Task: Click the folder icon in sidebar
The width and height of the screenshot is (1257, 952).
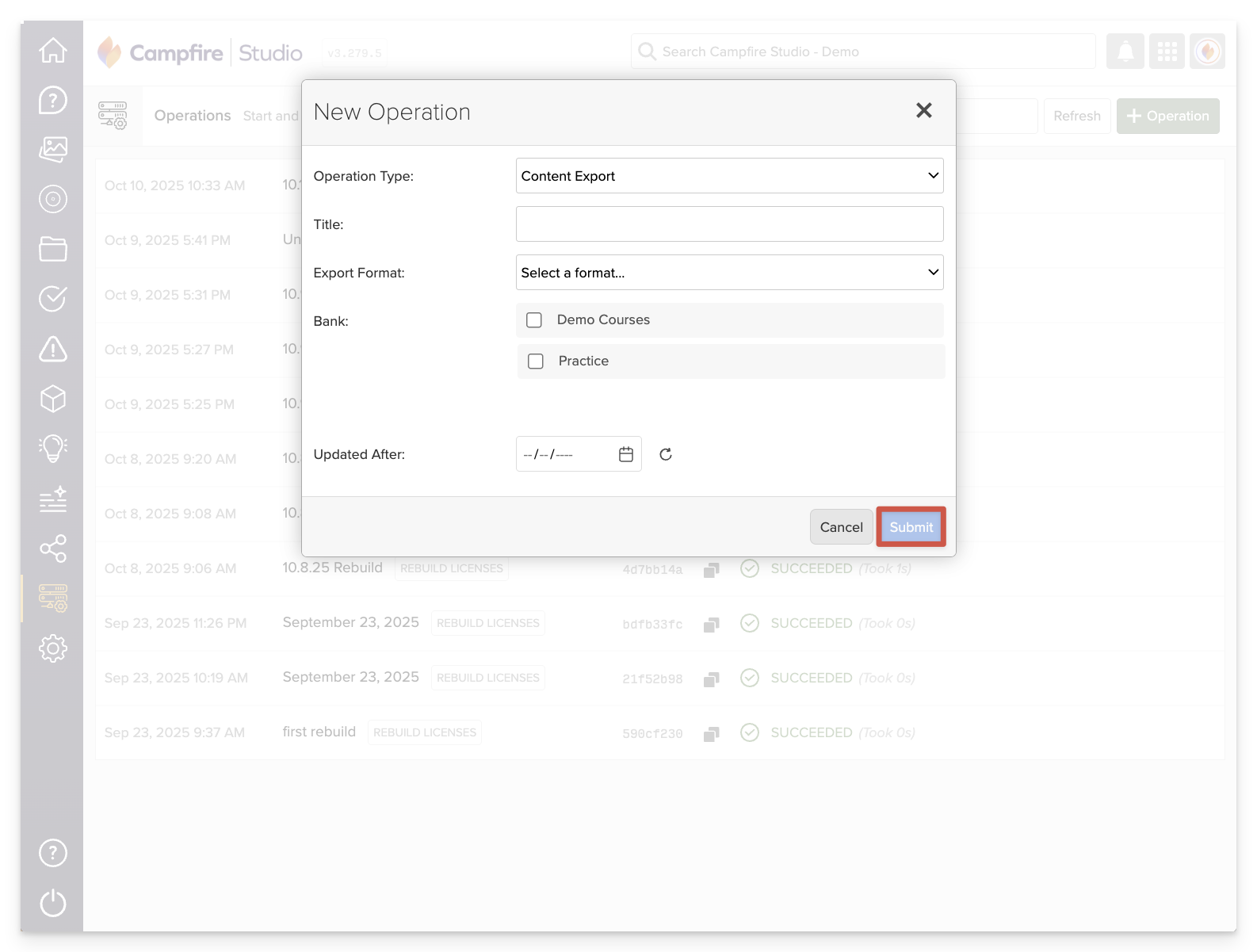Action: pyautogui.click(x=53, y=249)
